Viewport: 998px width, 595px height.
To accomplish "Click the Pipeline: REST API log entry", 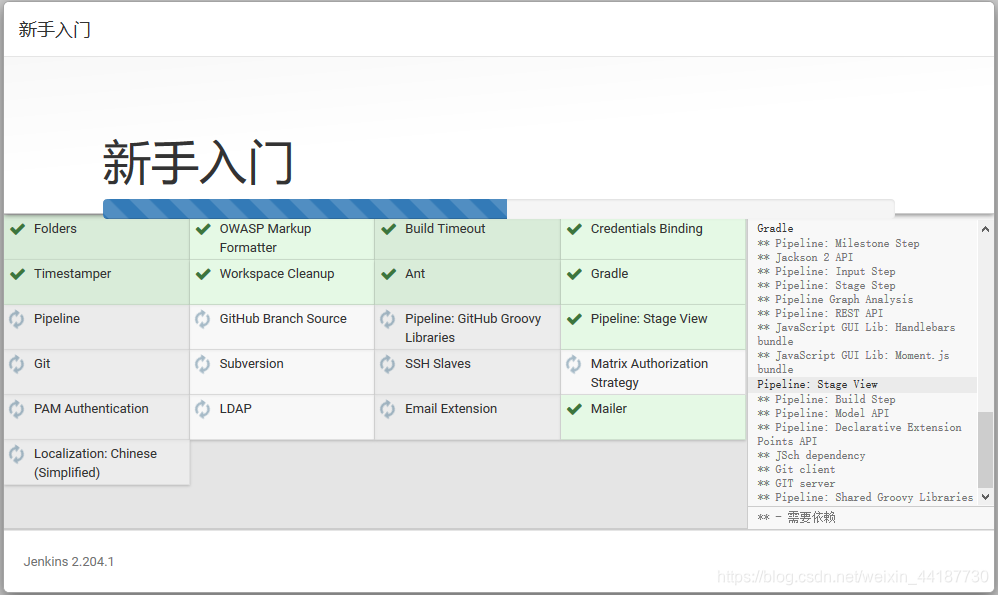I will [x=820, y=313].
